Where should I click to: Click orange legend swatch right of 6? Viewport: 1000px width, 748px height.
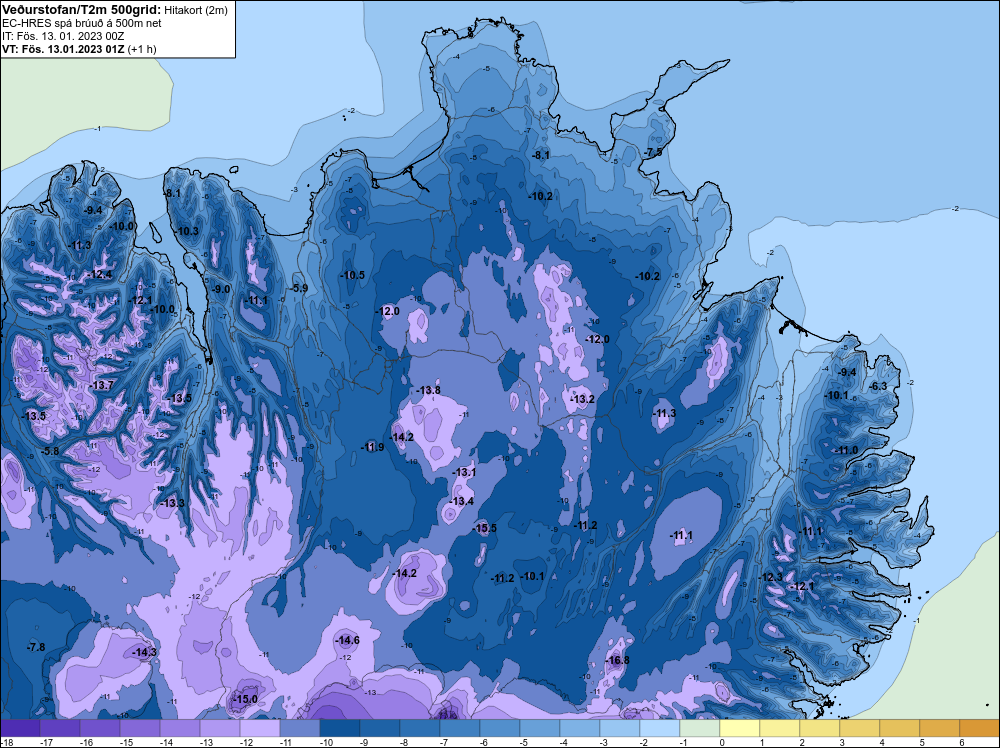click(x=980, y=728)
